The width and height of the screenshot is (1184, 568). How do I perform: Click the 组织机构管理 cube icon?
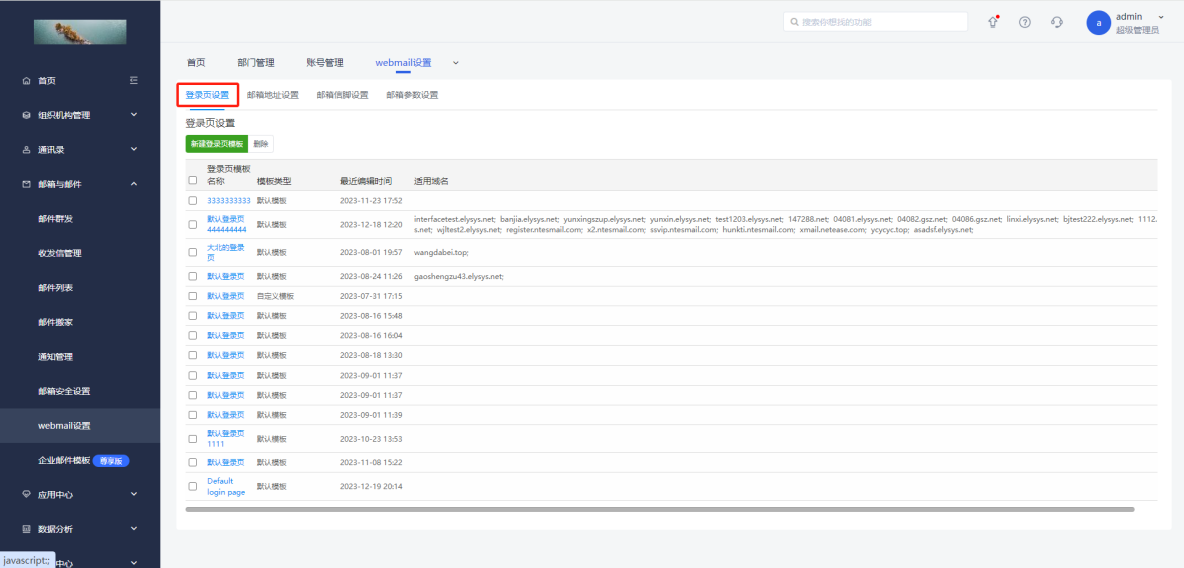(x=27, y=116)
